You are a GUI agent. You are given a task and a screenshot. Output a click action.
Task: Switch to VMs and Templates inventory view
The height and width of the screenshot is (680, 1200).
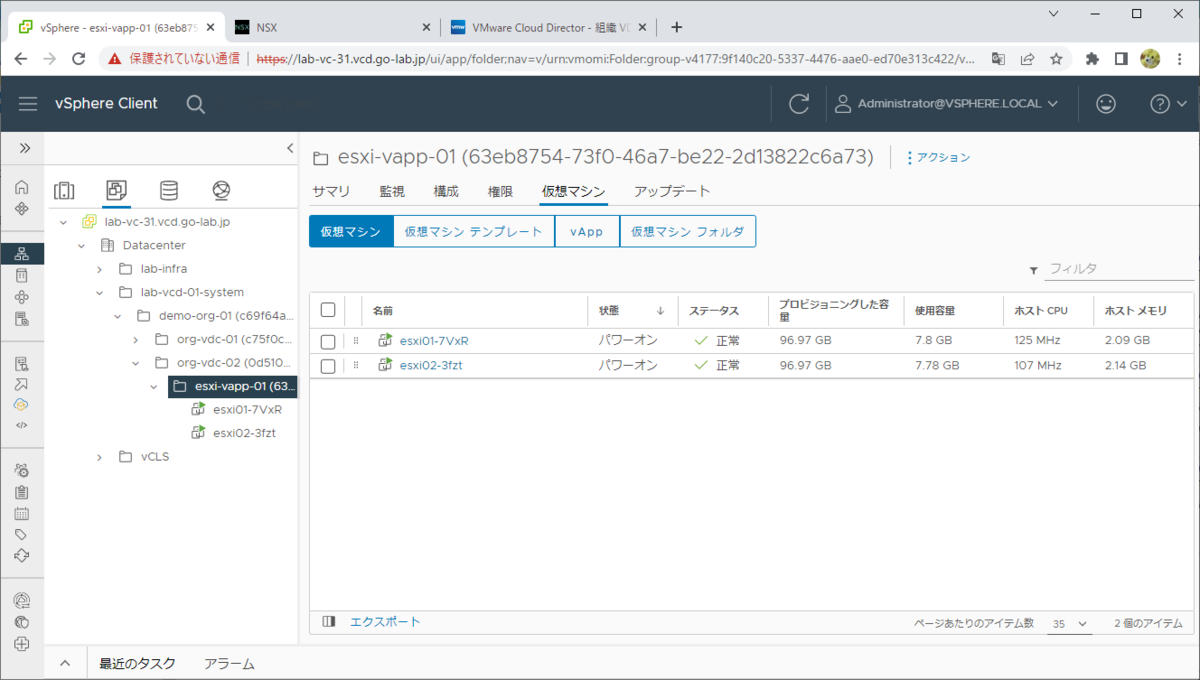pos(116,190)
